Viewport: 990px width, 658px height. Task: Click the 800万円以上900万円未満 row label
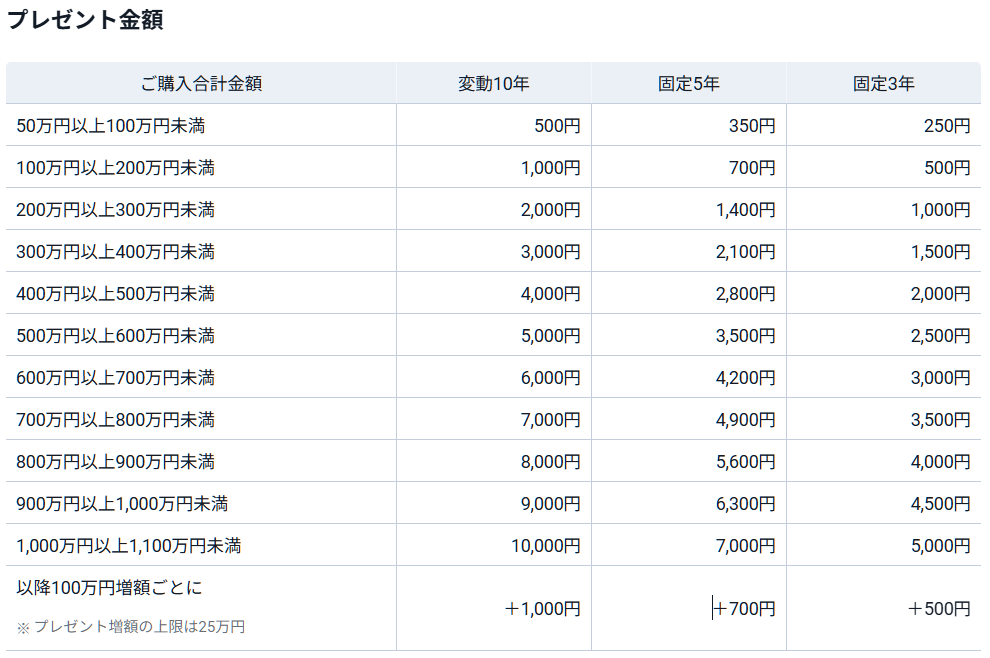click(115, 462)
